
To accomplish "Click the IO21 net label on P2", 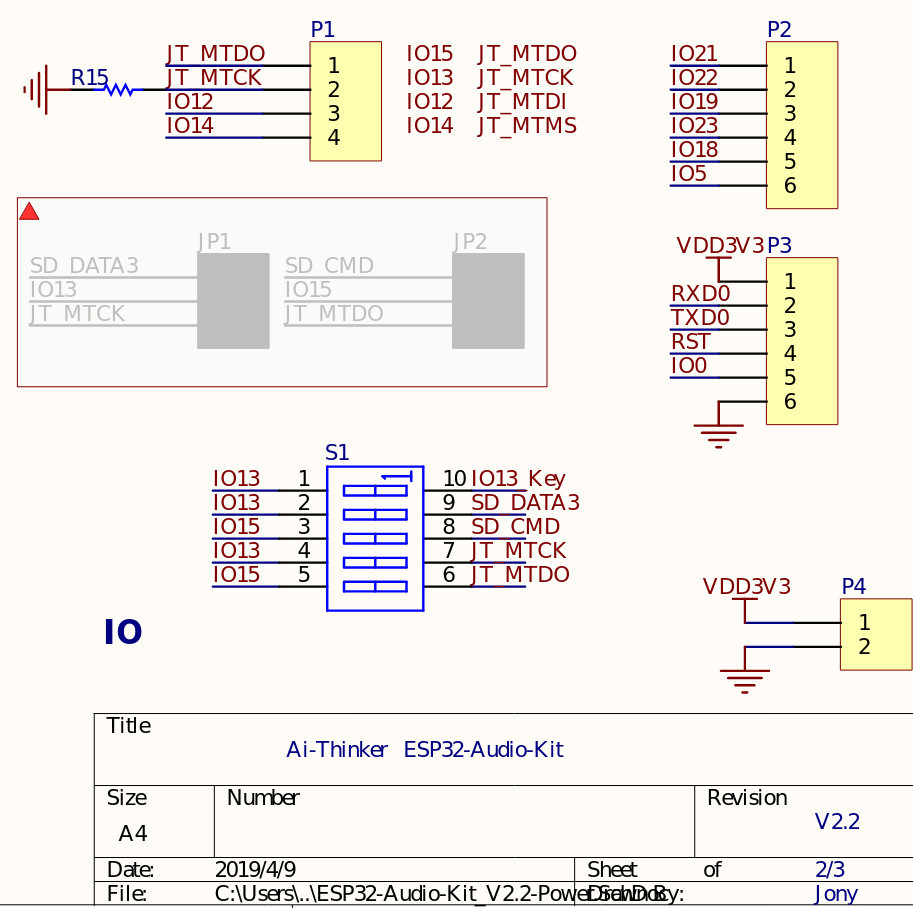I will tap(694, 54).
